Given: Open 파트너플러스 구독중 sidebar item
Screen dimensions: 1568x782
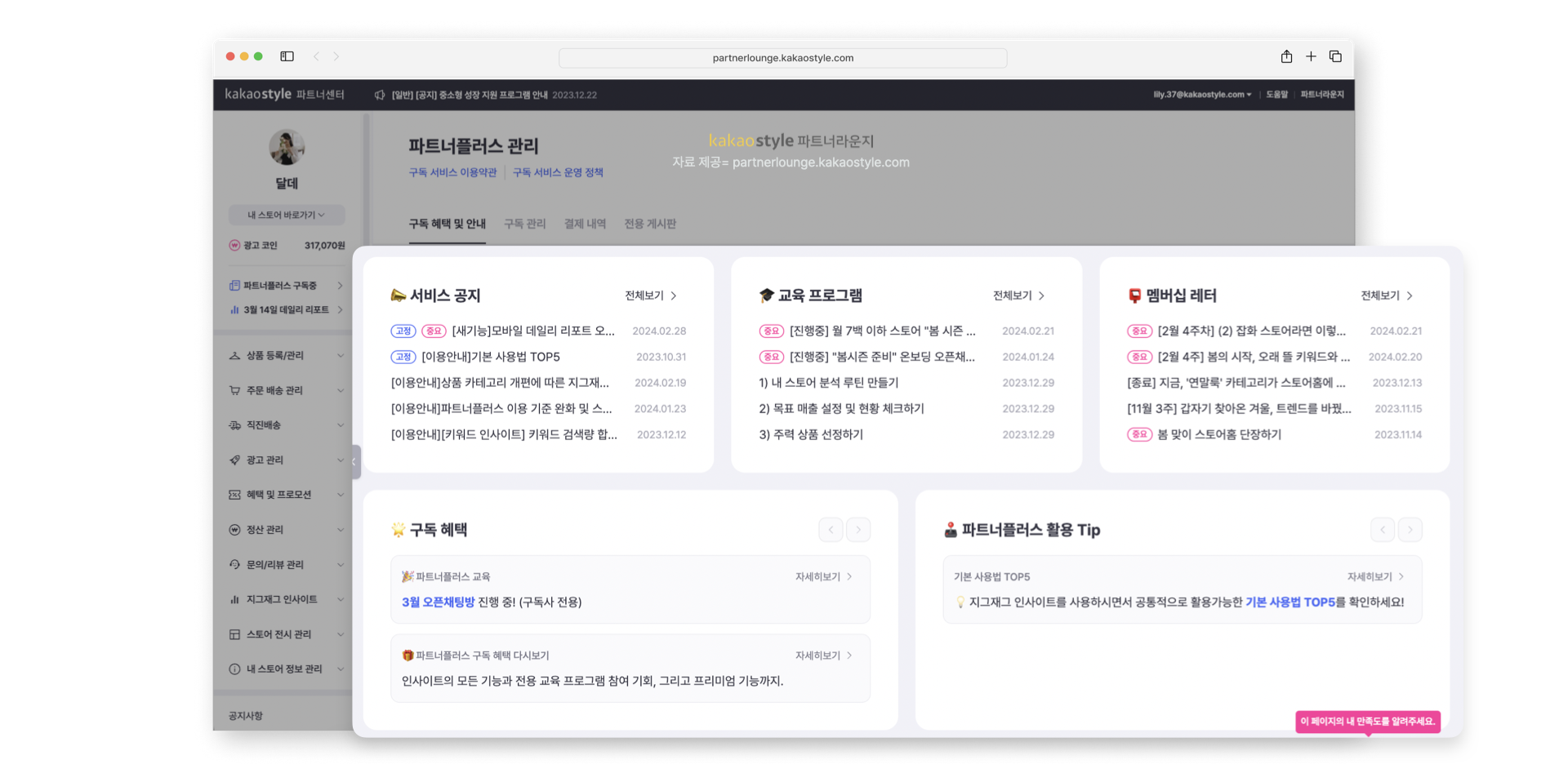Looking at the screenshot, I should 287,286.
